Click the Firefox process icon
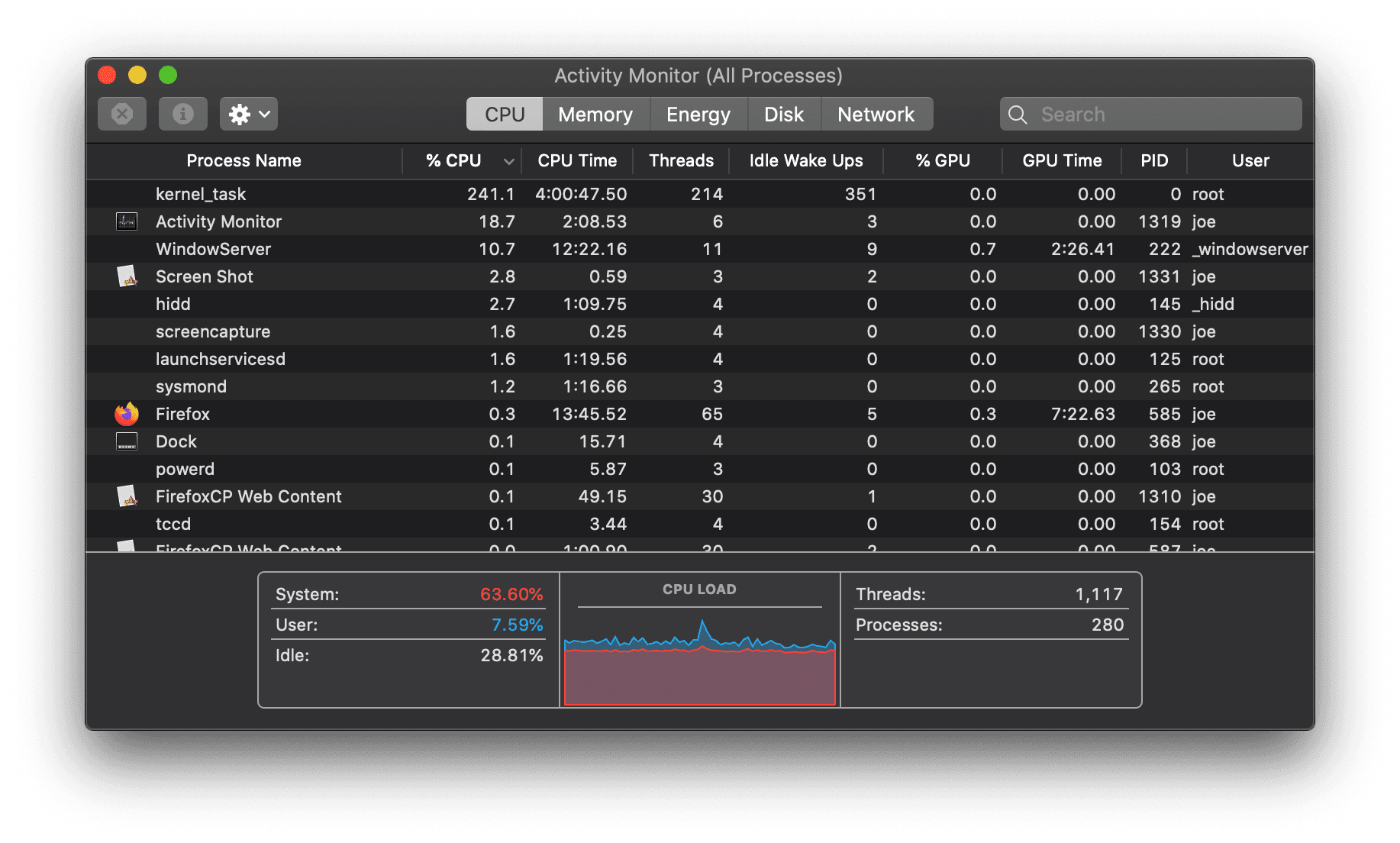 (x=127, y=414)
